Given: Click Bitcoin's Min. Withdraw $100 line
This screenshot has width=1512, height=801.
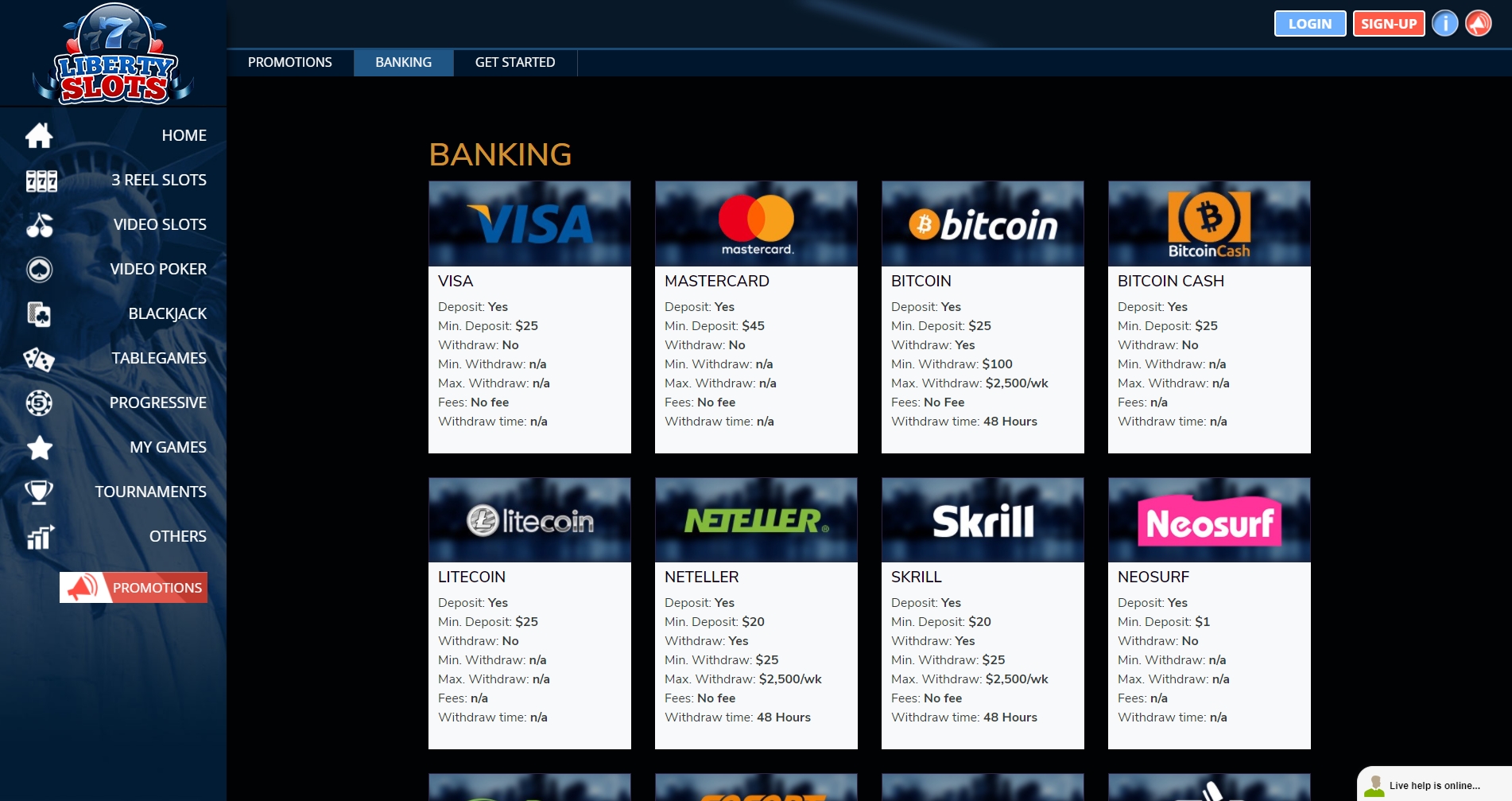Looking at the screenshot, I should pos(952,364).
